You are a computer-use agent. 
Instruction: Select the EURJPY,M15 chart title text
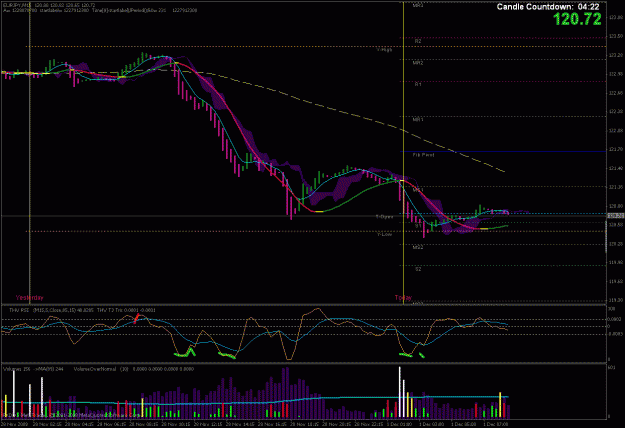coord(16,5)
